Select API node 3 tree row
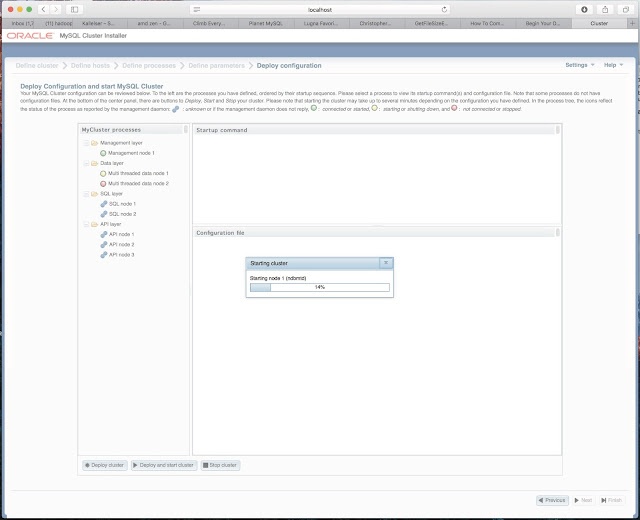 [121, 255]
